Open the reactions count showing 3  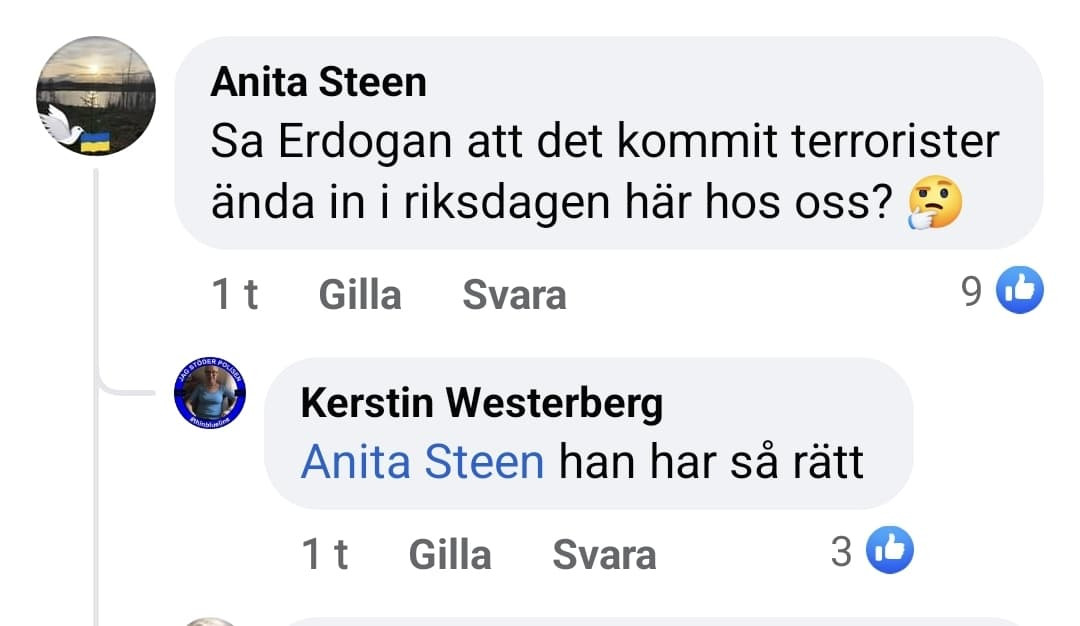(x=842, y=551)
